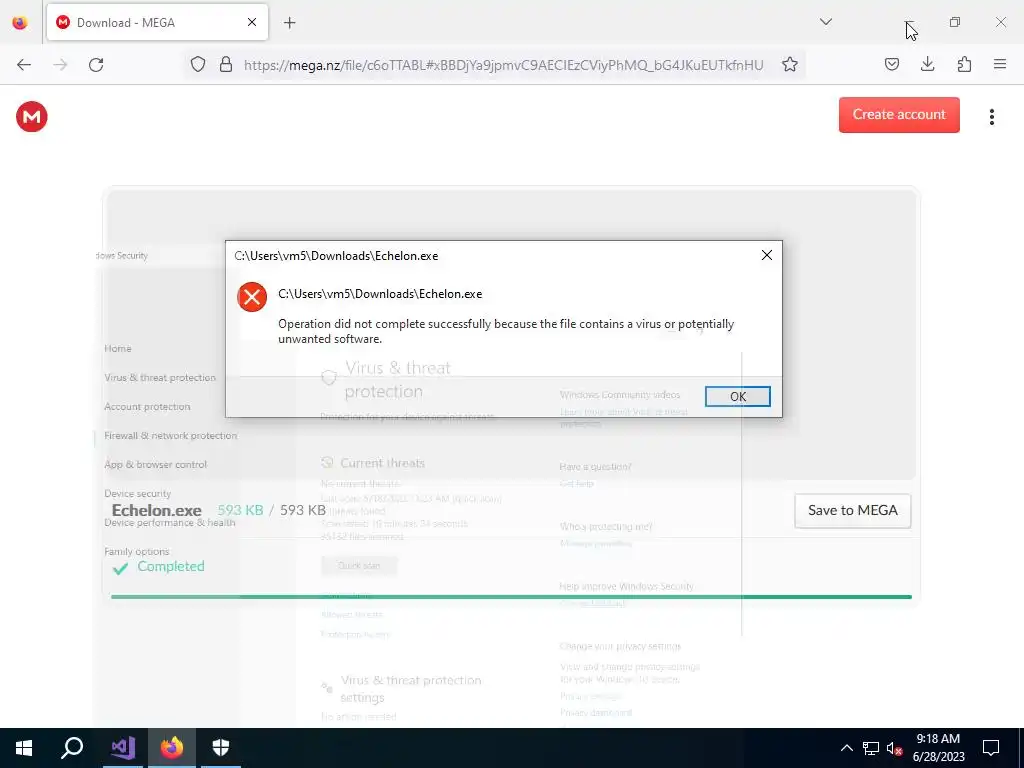Viewport: 1024px width, 768px height.
Task: Open the Firefox downloads panel
Action: pos(927,65)
